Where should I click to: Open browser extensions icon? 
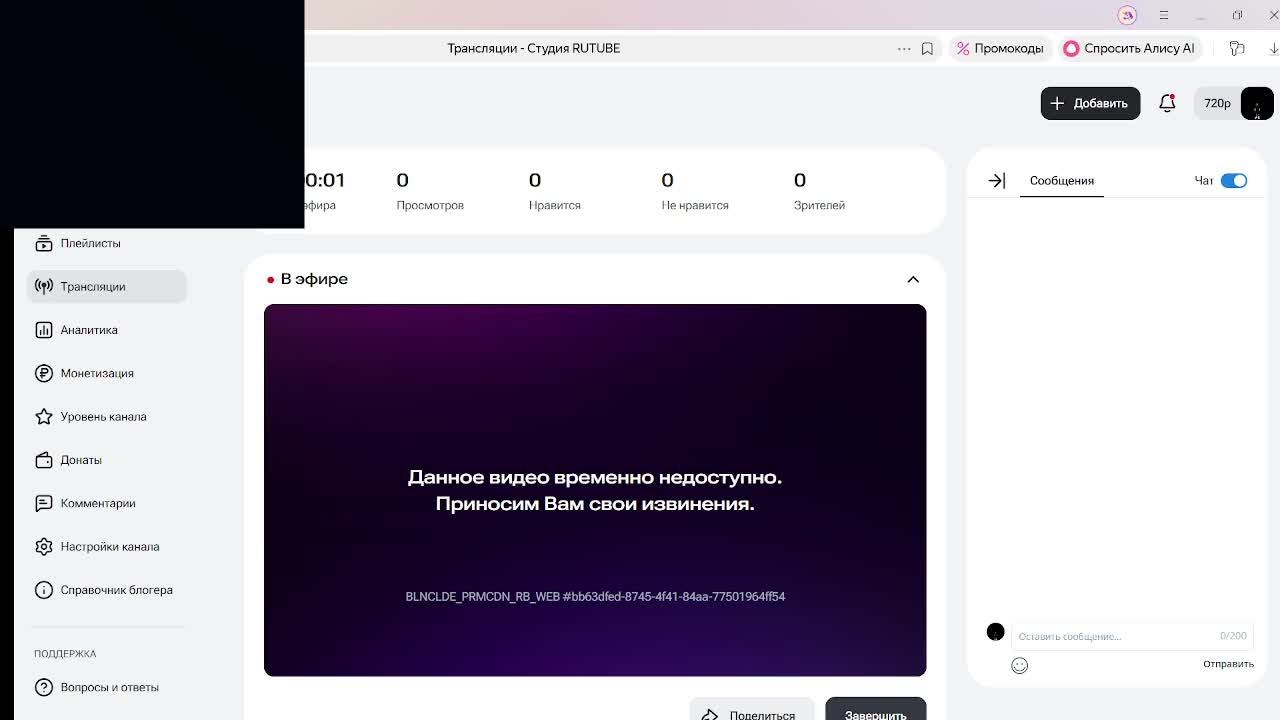click(x=1237, y=48)
